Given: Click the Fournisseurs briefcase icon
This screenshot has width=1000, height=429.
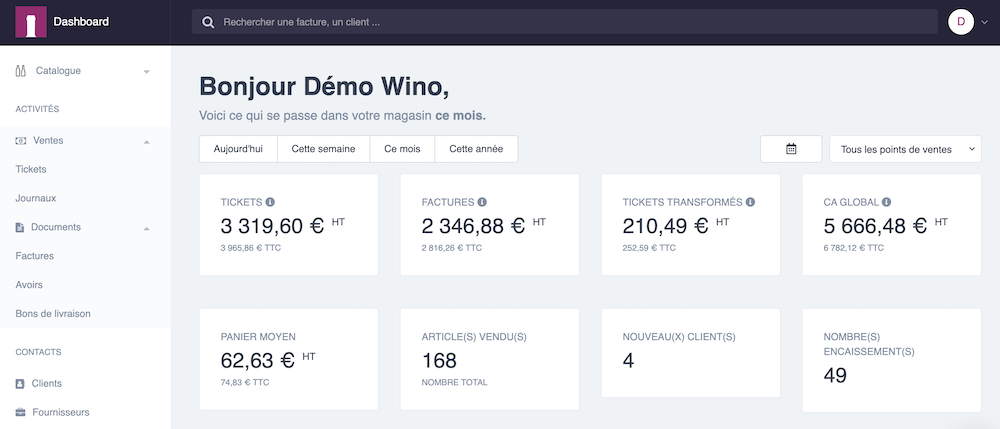Looking at the screenshot, I should (20, 412).
